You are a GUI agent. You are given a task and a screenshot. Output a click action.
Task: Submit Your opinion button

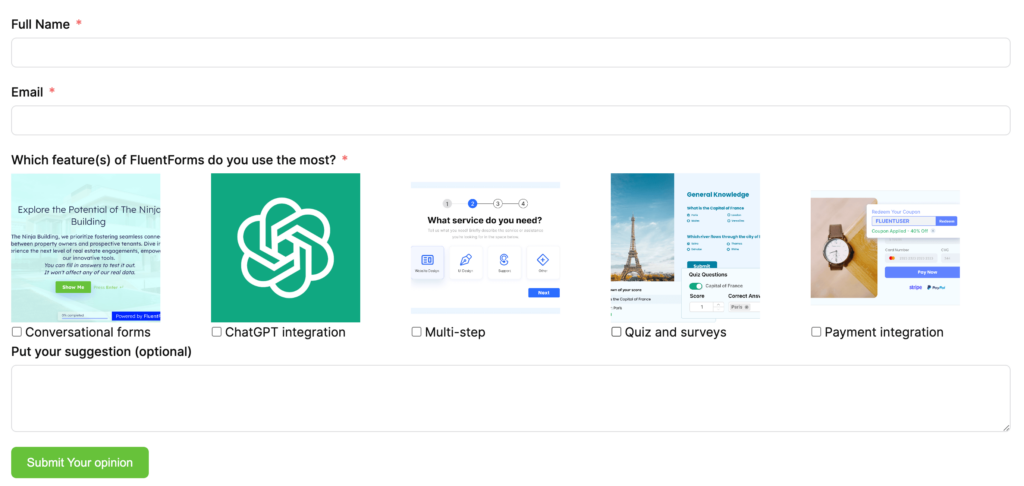[x=80, y=462]
